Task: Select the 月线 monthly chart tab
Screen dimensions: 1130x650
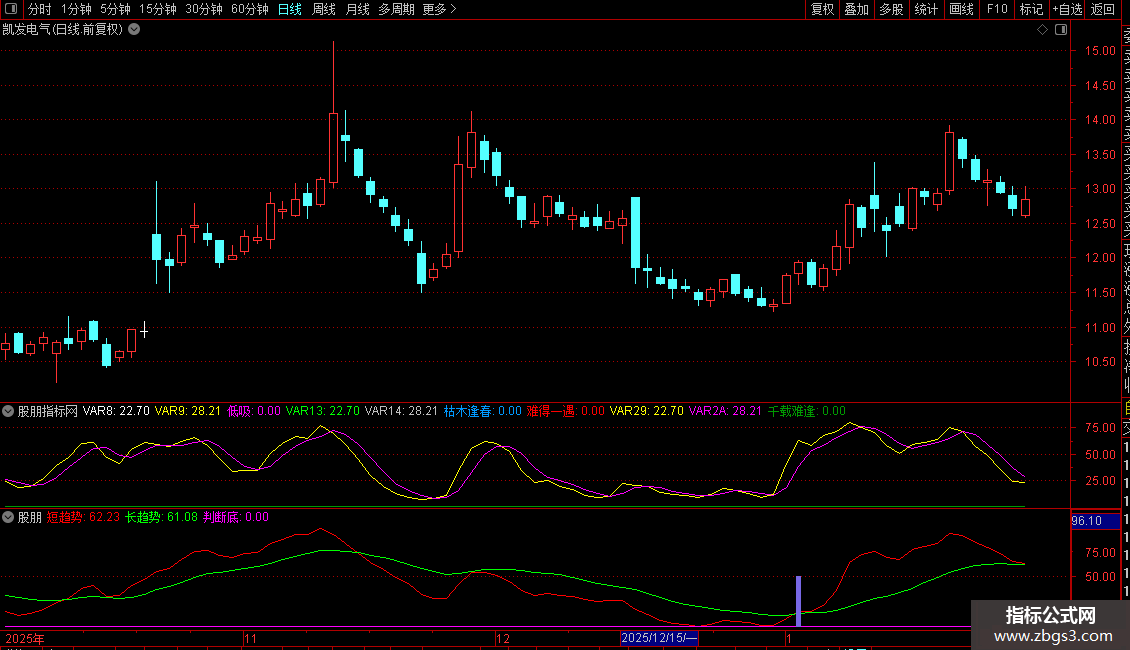Action: tap(357, 9)
